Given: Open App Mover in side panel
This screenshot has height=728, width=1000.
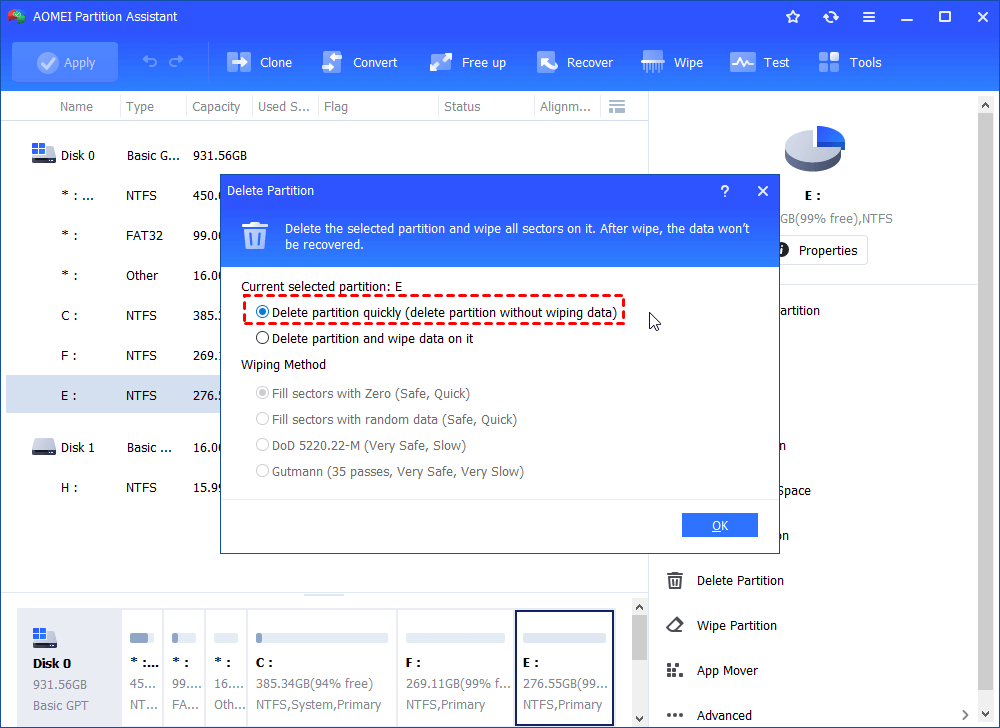Looking at the screenshot, I should click(712, 671).
